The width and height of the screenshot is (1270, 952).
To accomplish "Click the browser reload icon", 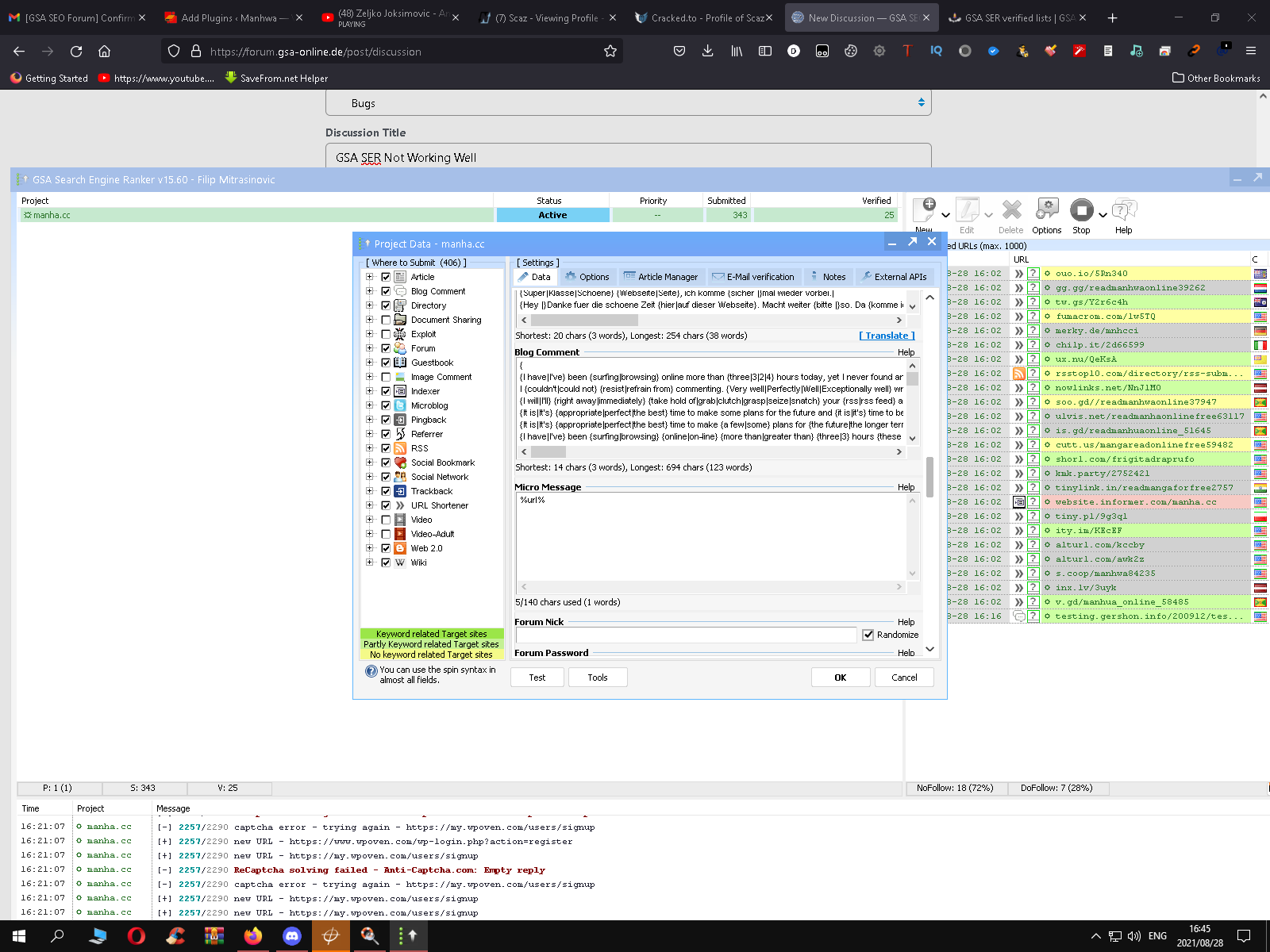I will pyautogui.click(x=76, y=52).
